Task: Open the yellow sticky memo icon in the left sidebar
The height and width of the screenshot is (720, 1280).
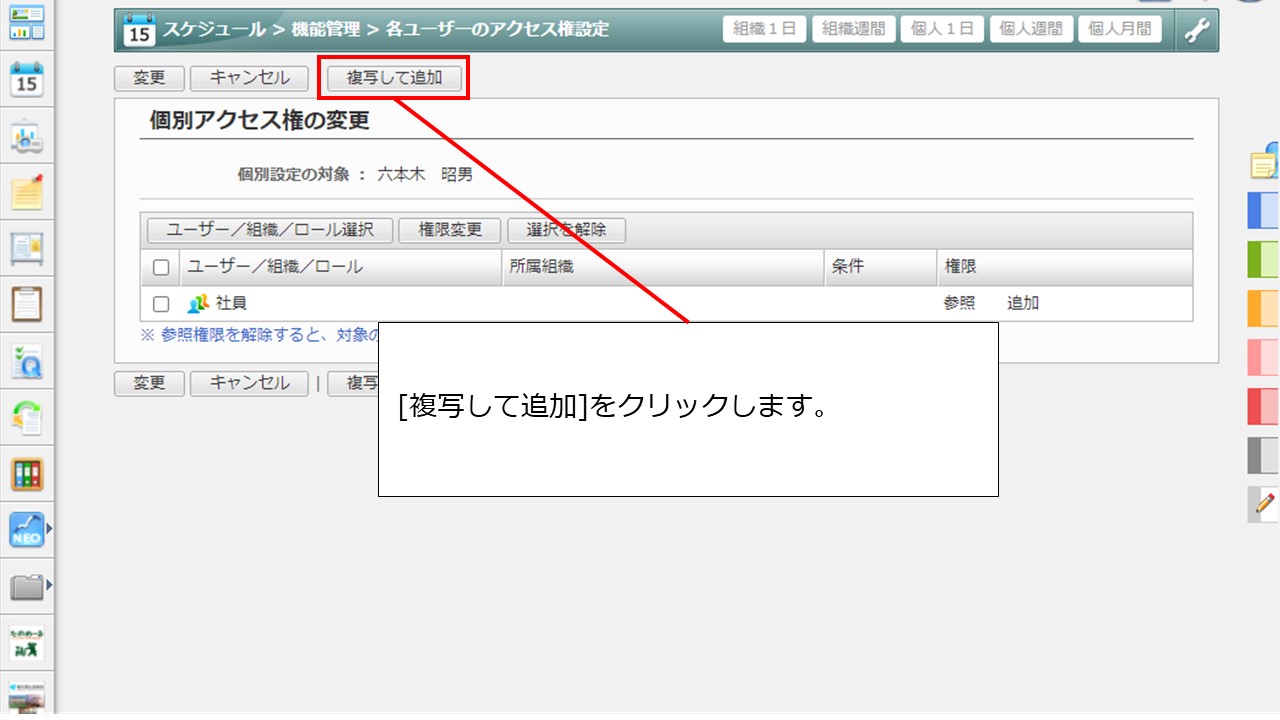Action: click(x=27, y=191)
